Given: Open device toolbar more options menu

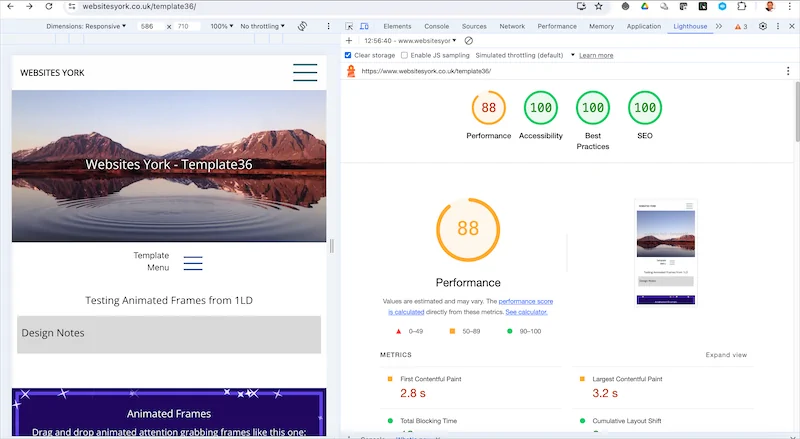Looking at the screenshot, I should point(329,26).
